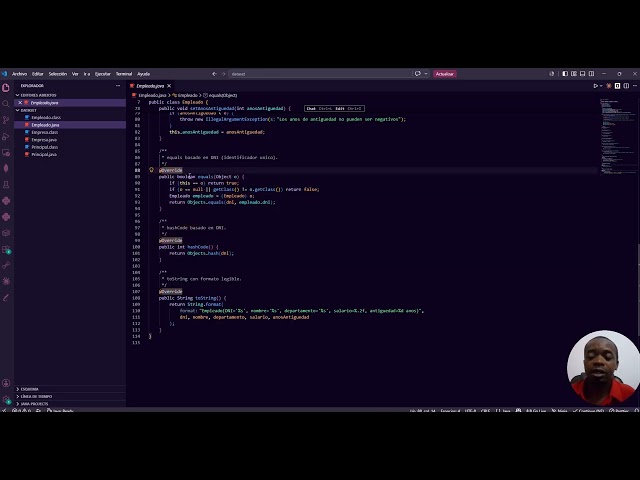This screenshot has width=640, height=480.
Task: Toggle the secondary side bar
Action: 591,74
